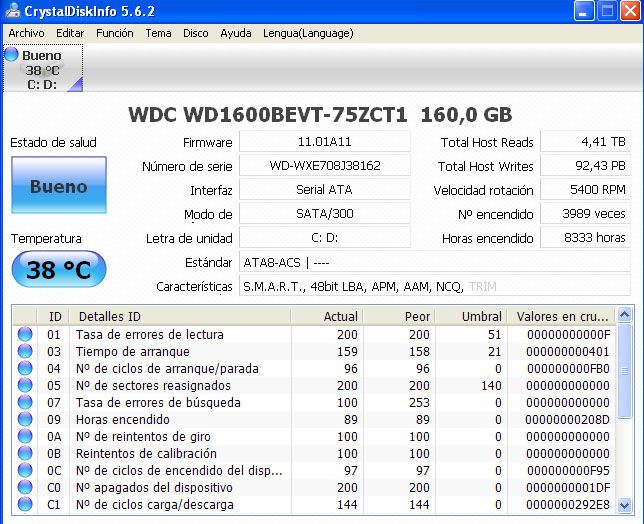Screen dimensions: 644x524
Task: Open the Función menu
Action: pos(115,33)
